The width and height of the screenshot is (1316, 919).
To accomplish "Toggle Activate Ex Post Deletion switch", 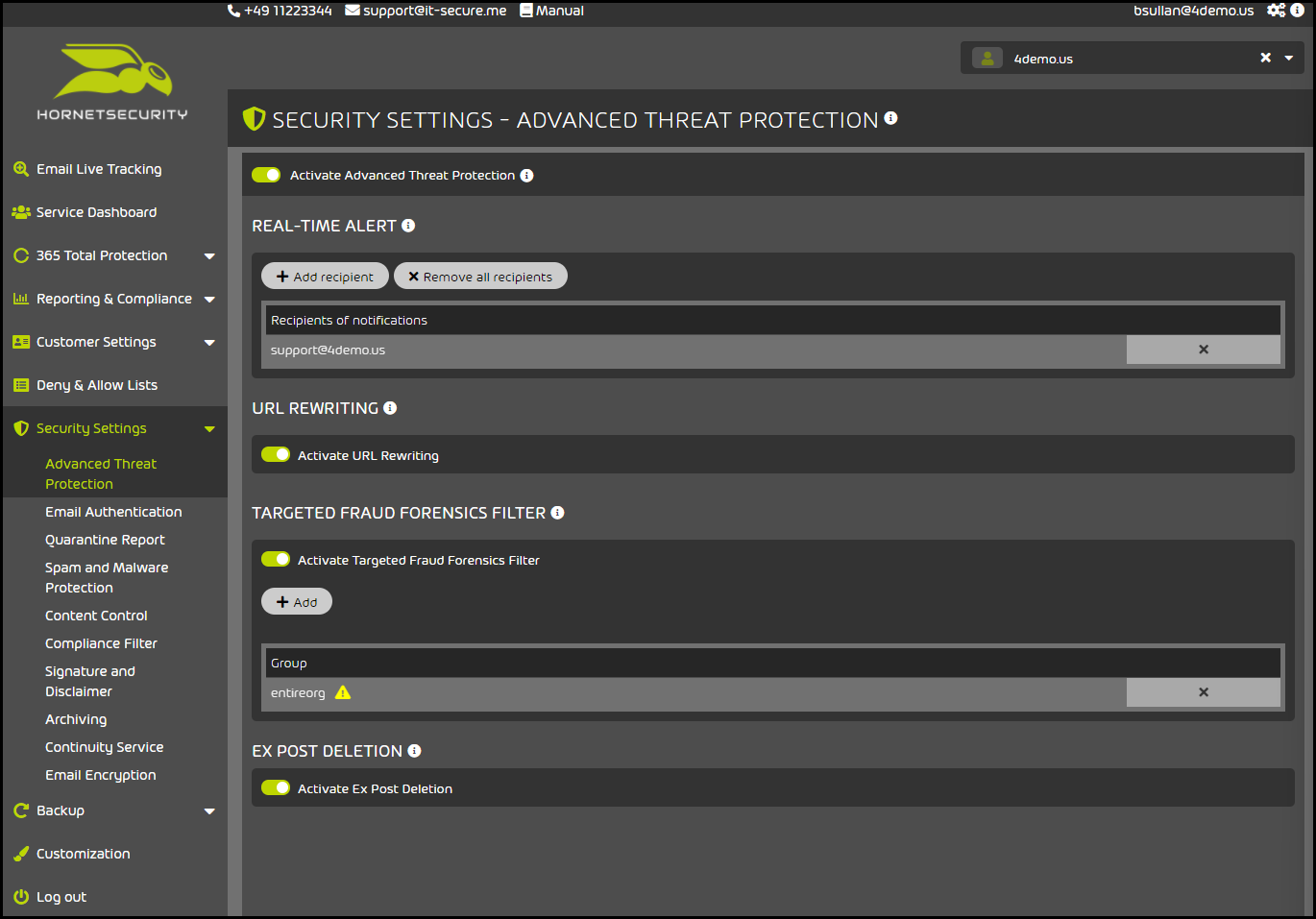I will [276, 787].
